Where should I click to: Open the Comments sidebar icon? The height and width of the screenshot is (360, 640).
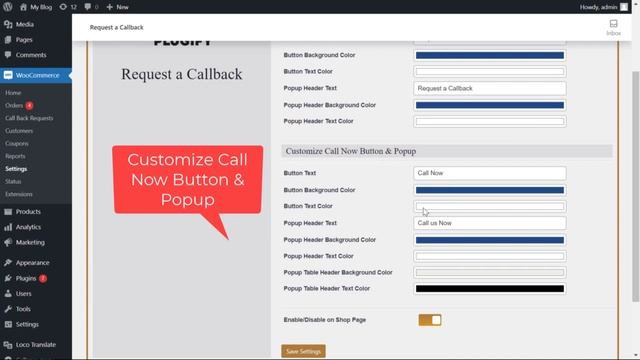point(8,55)
